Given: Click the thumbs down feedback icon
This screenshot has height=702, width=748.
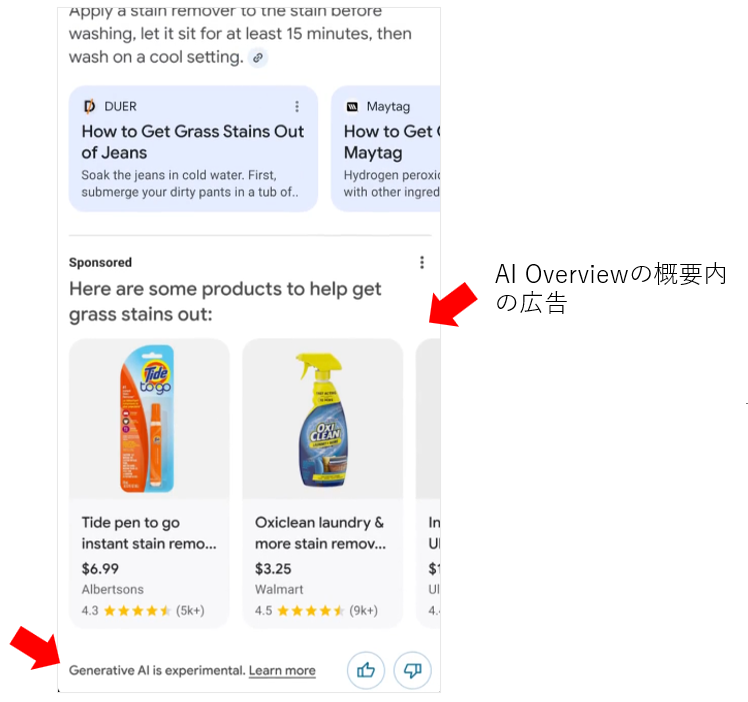Looking at the screenshot, I should [412, 670].
